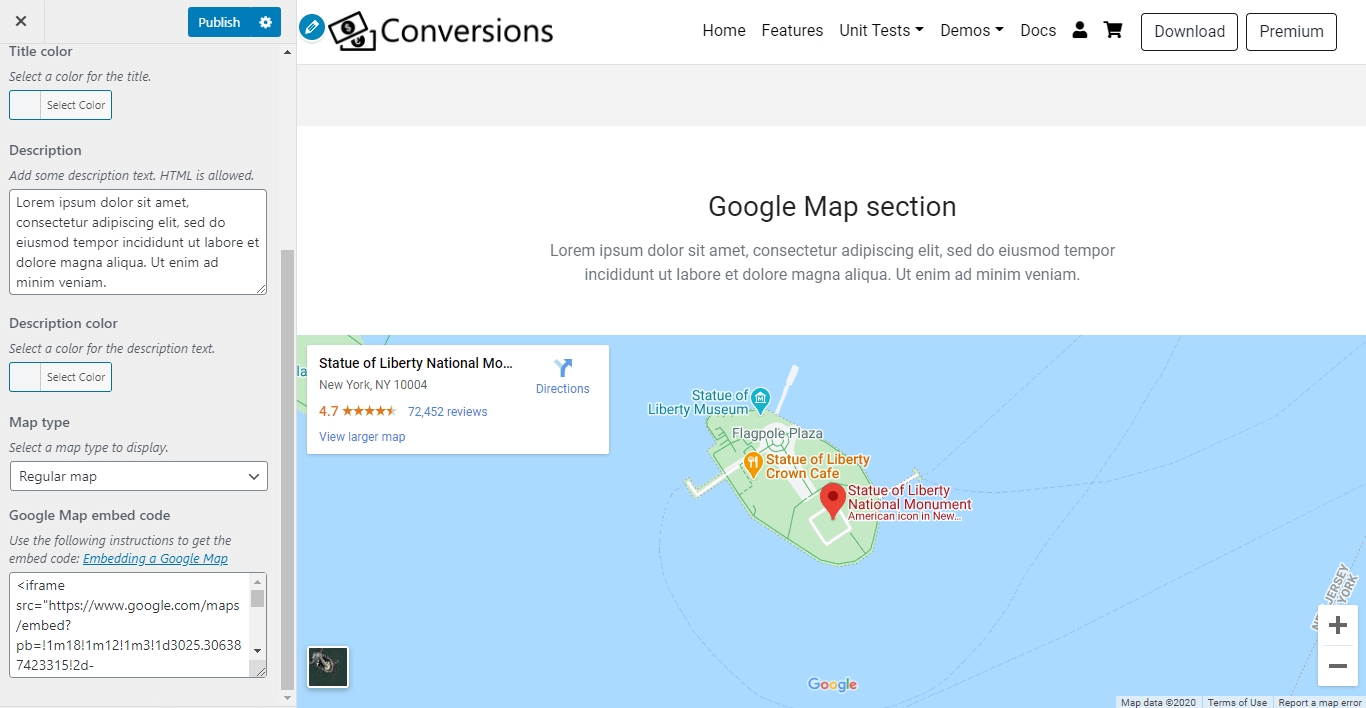Image resolution: width=1366 pixels, height=708 pixels.
Task: Open the Embedding a Google Map link
Action: 155,559
